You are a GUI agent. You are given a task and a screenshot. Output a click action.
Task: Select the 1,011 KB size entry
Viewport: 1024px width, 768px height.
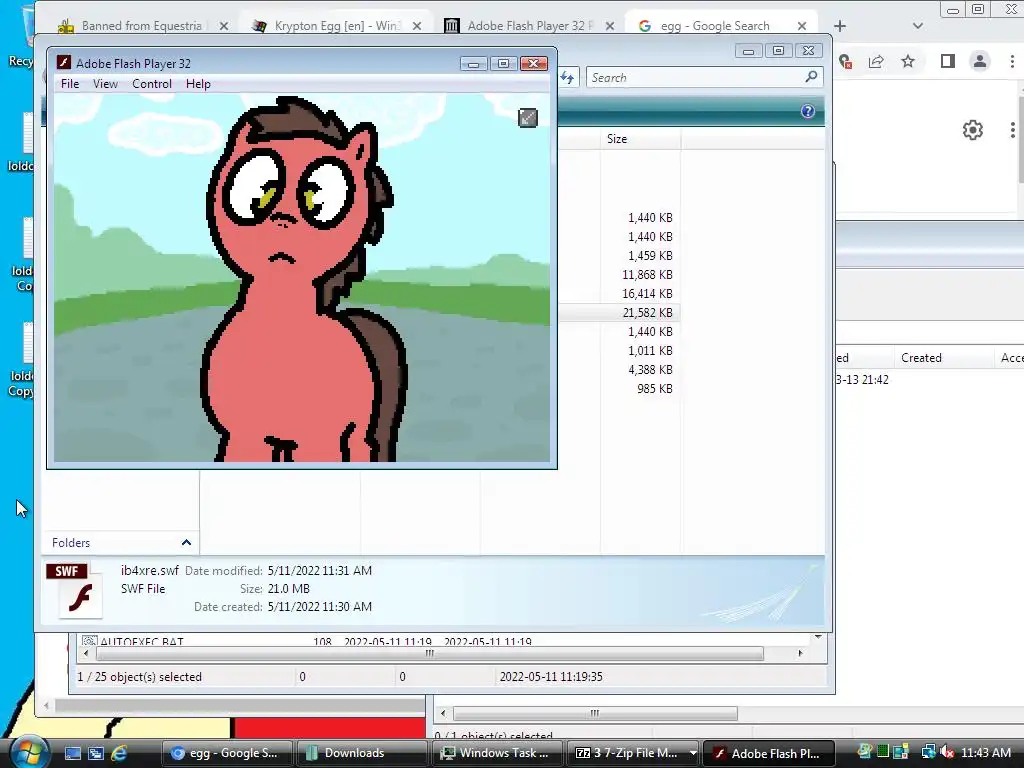(650, 351)
